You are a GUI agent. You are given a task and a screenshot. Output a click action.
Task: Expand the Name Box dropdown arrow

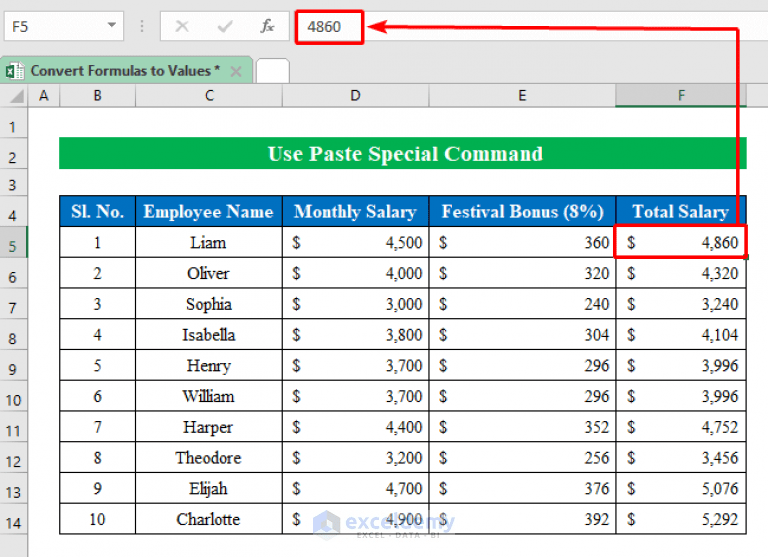(x=112, y=25)
